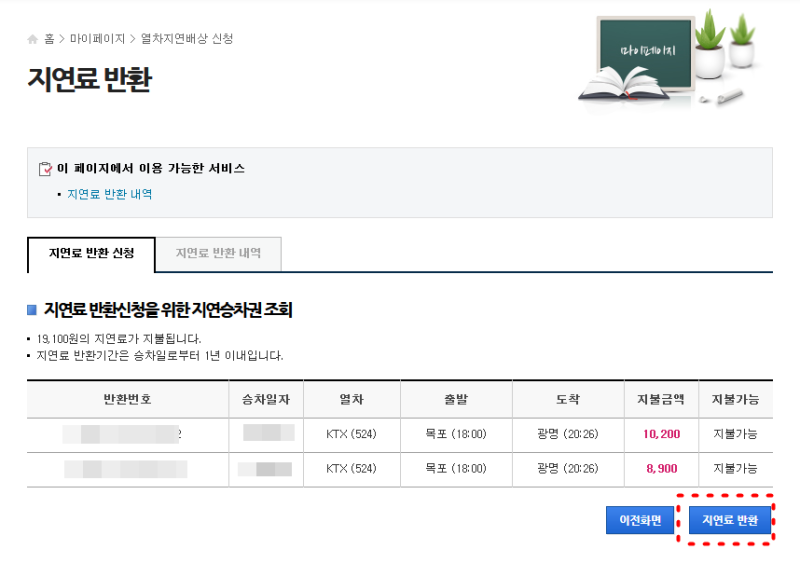
Task: Click the open book image in banner
Action: (x=623, y=85)
